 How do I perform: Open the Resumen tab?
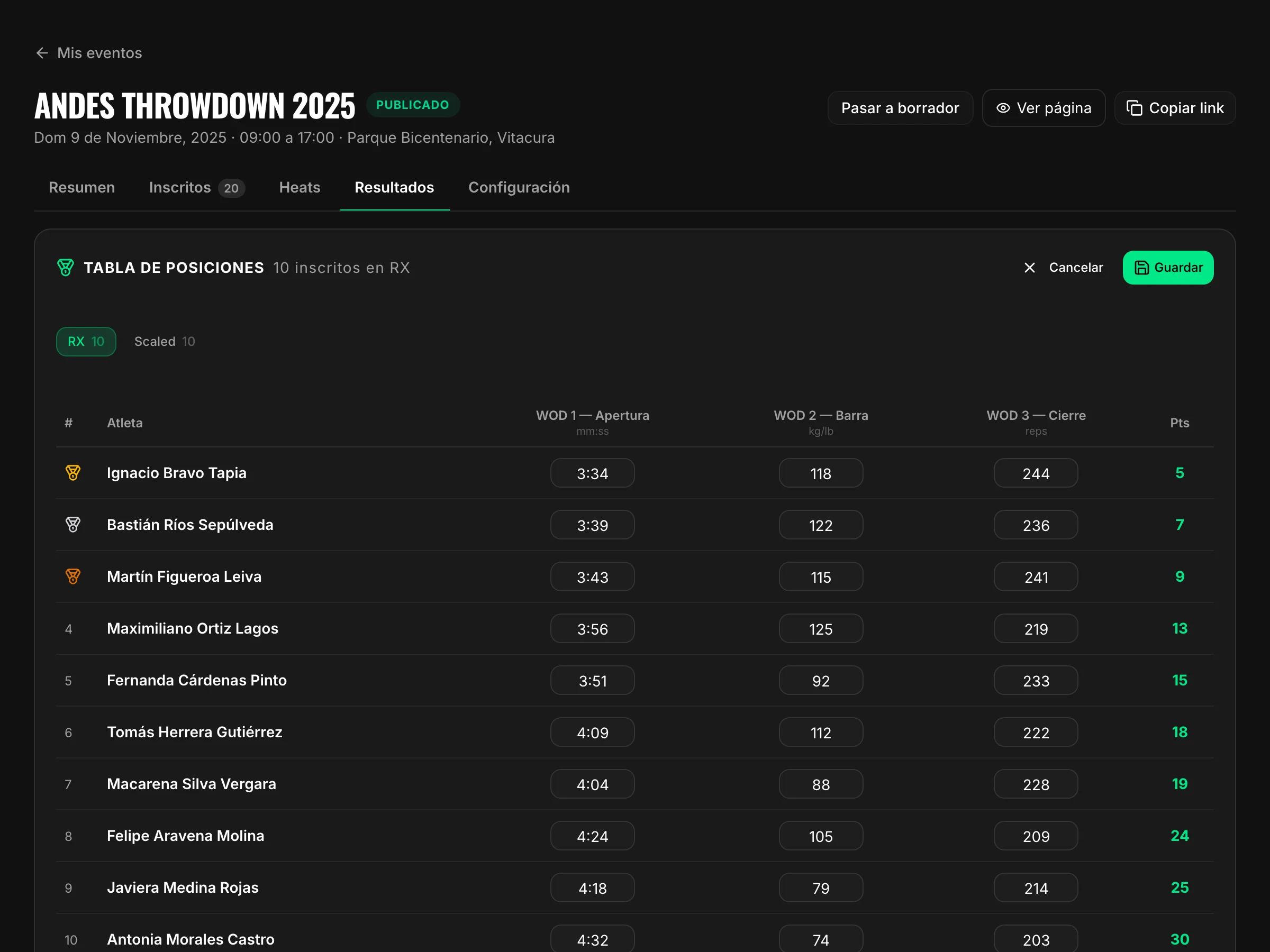81,187
